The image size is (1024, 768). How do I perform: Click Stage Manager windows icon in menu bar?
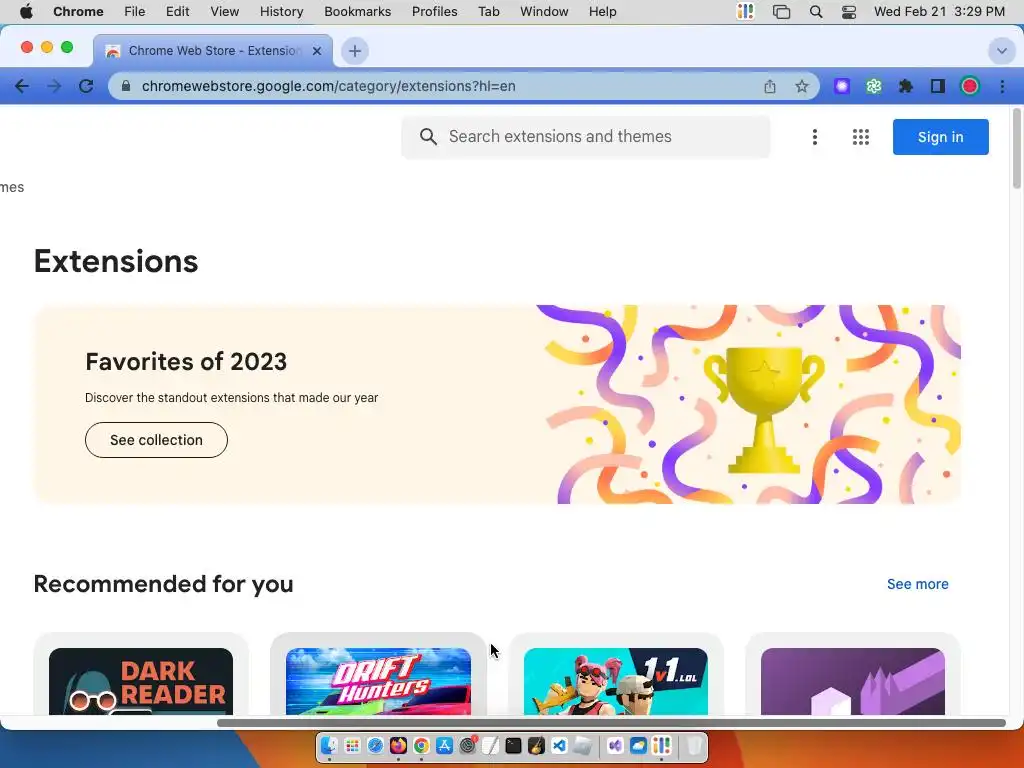(781, 12)
